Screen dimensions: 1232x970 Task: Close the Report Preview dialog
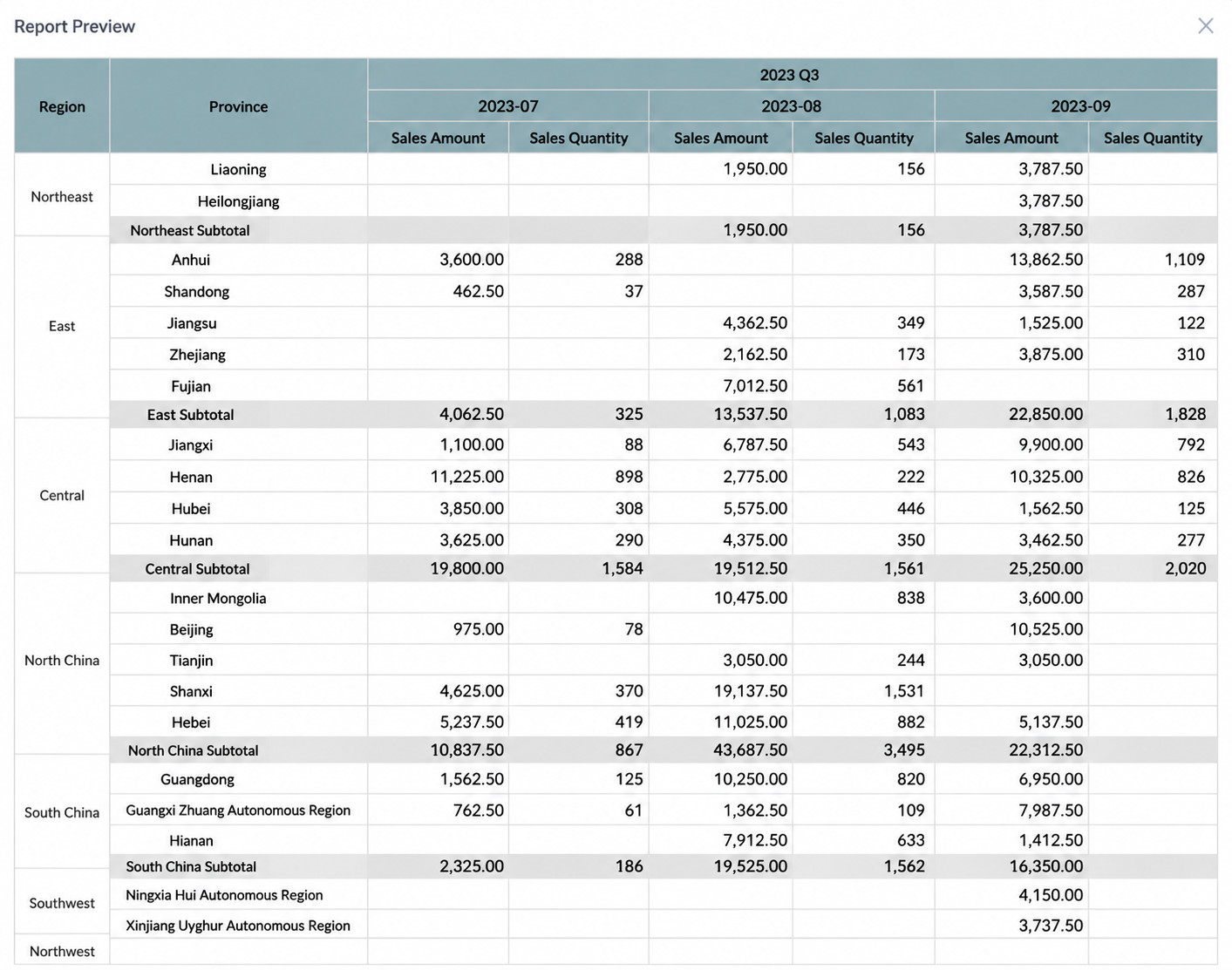(x=1205, y=26)
